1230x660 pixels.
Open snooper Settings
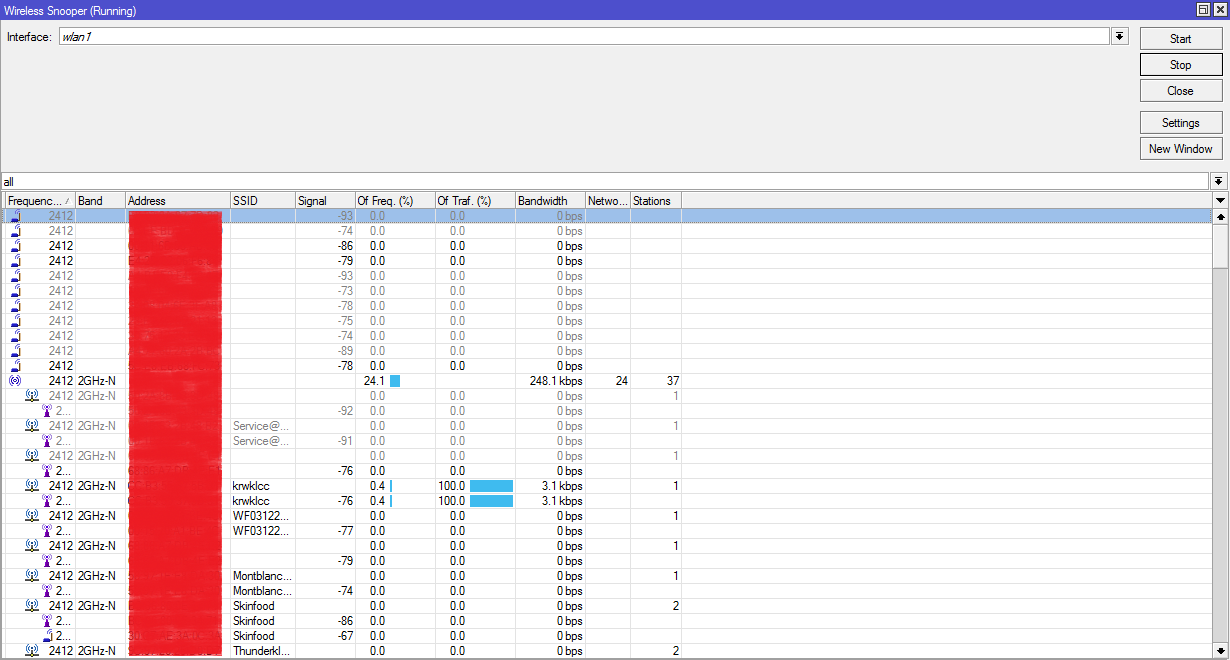pyautogui.click(x=1181, y=123)
